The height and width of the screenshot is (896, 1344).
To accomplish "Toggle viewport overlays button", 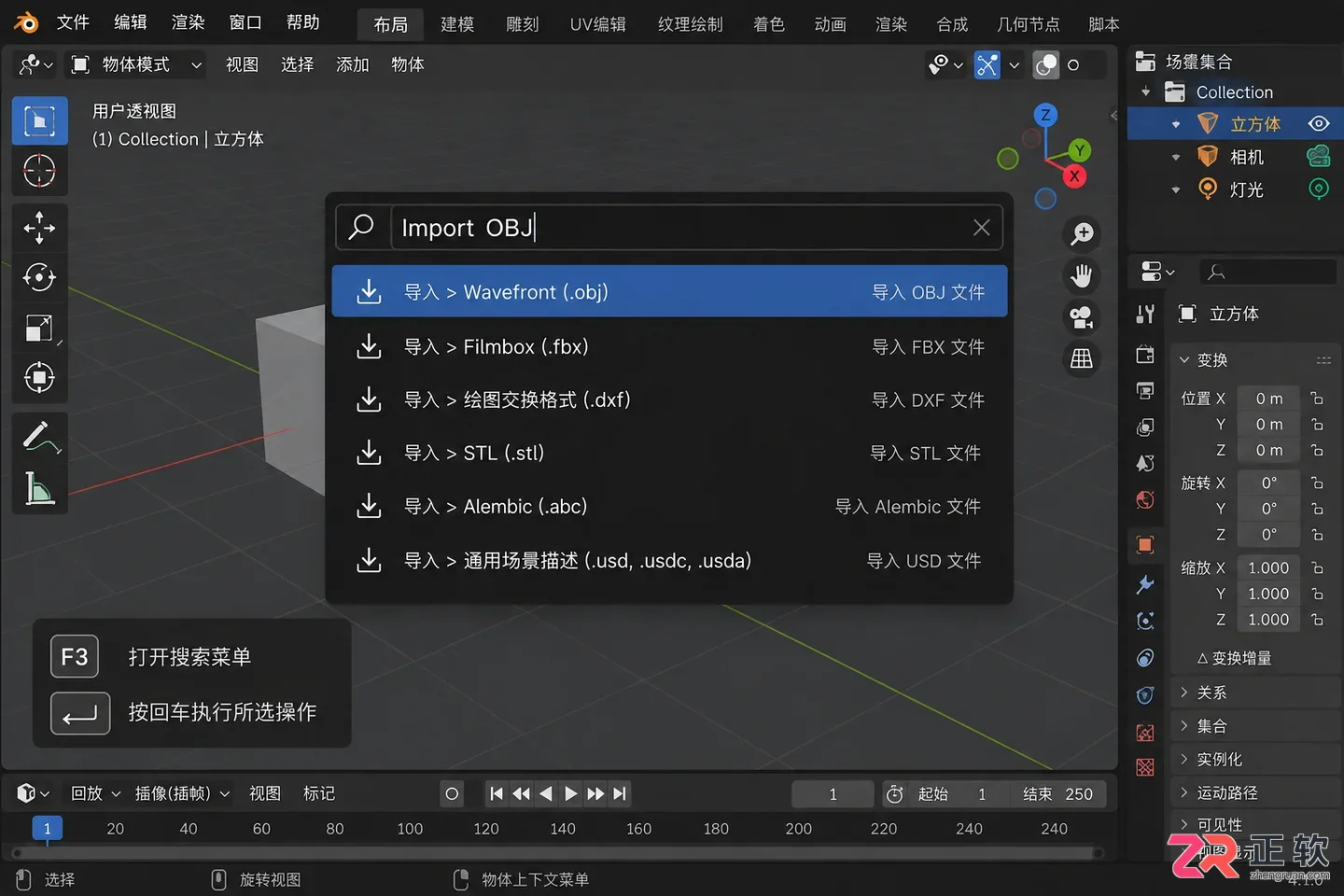I will [1046, 64].
